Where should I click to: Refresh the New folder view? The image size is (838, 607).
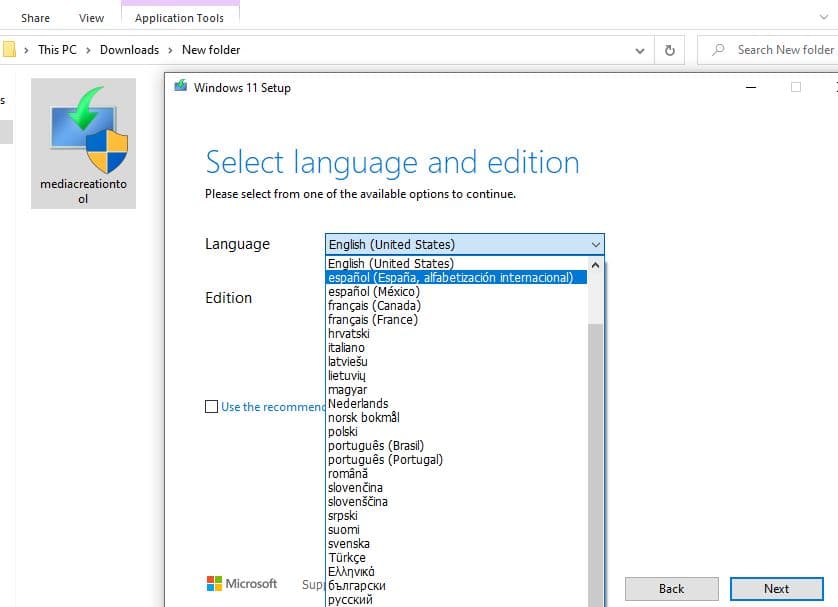pyautogui.click(x=669, y=50)
